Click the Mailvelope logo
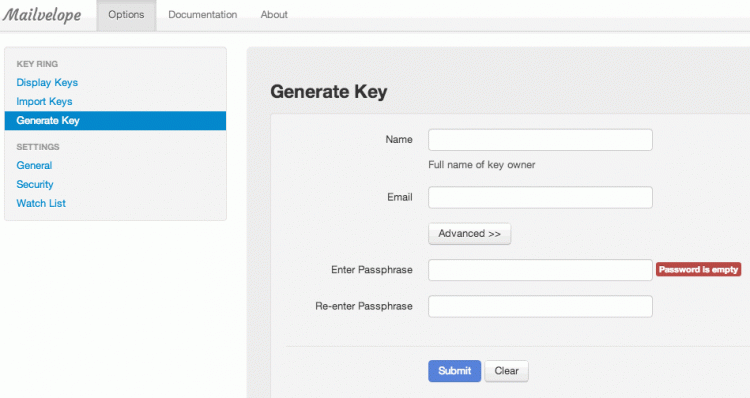 (42, 15)
